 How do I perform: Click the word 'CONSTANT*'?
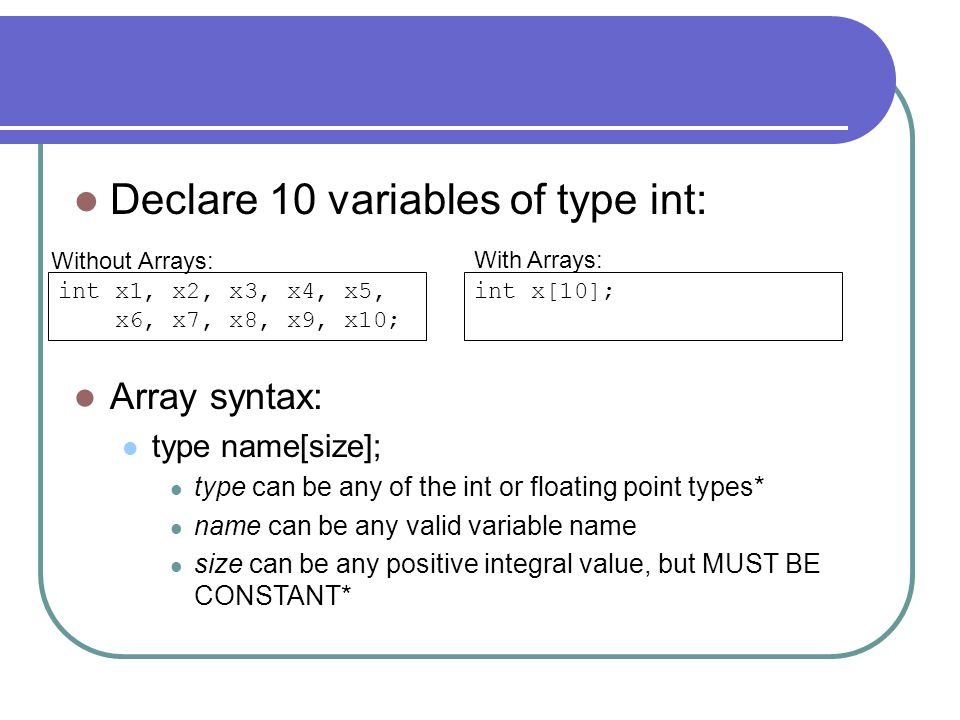coord(272,596)
